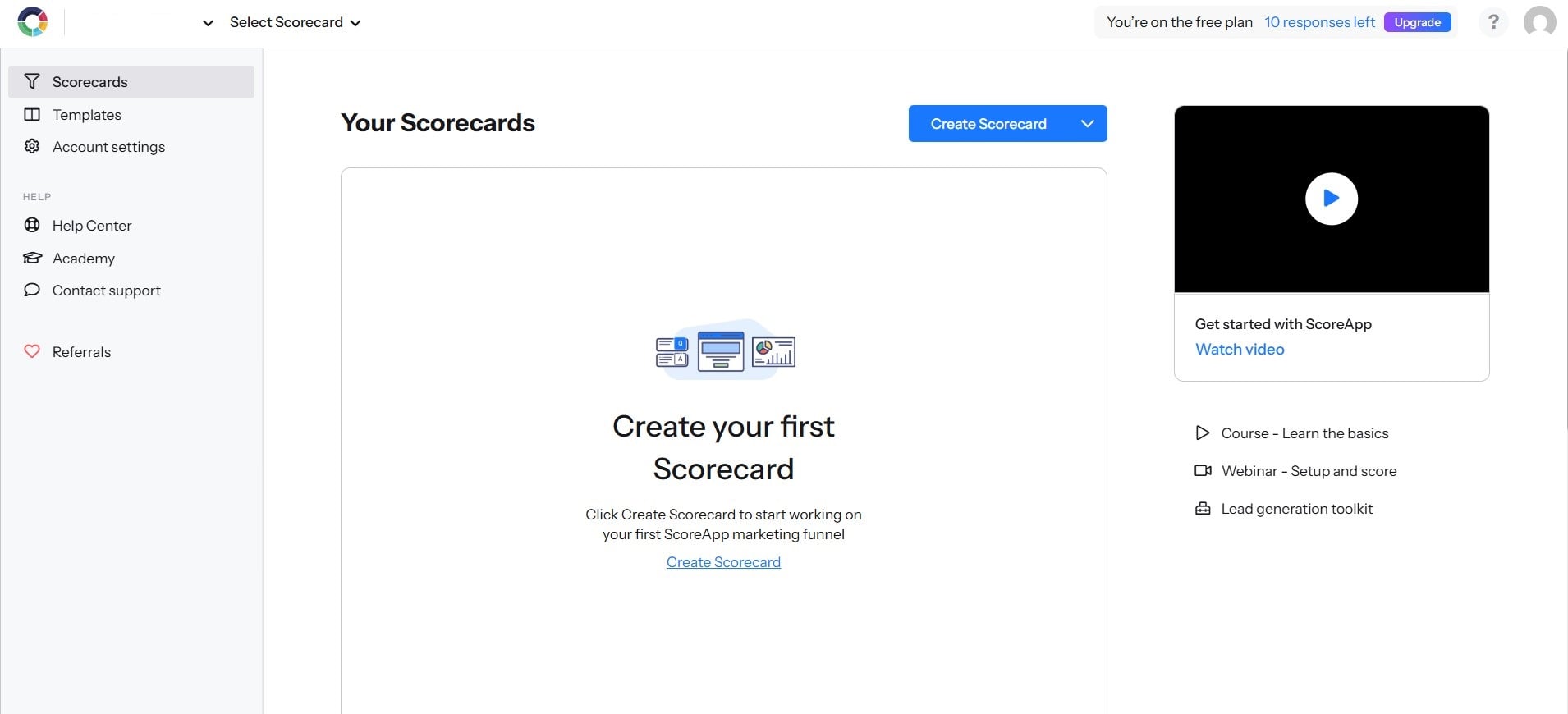
Task: Click the ScoreApp colorful logo icon
Action: click(32, 22)
